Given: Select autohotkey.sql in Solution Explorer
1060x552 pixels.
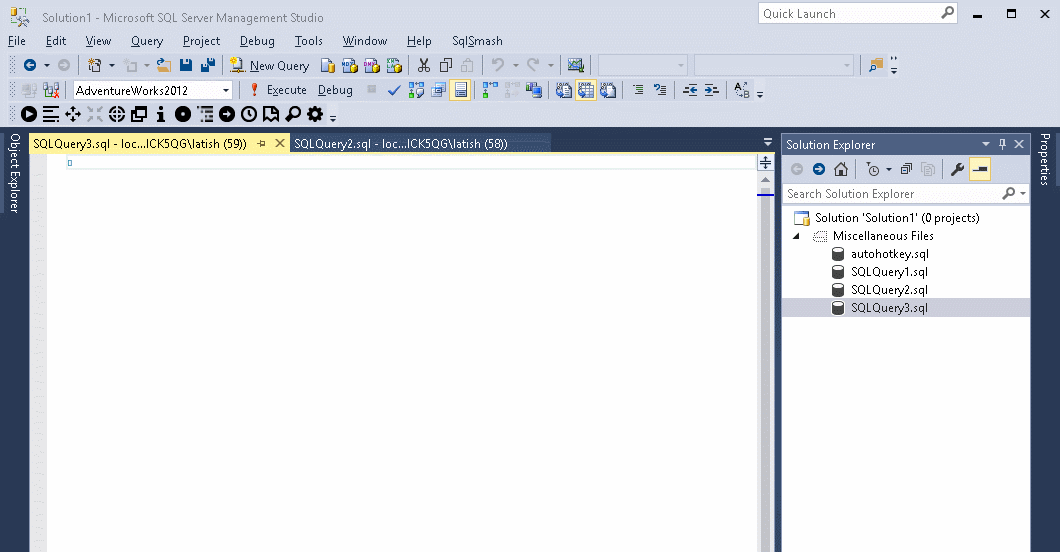Looking at the screenshot, I should [890, 254].
